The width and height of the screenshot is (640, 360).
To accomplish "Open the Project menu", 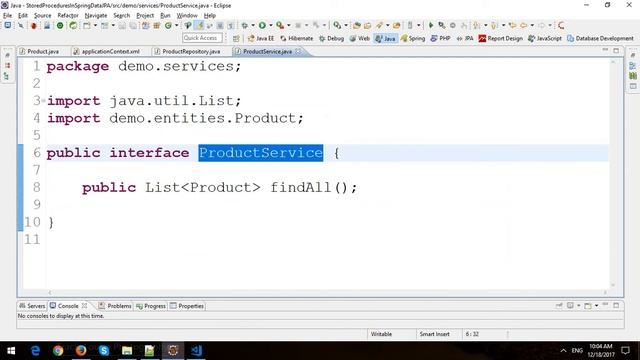I will coord(145,16).
